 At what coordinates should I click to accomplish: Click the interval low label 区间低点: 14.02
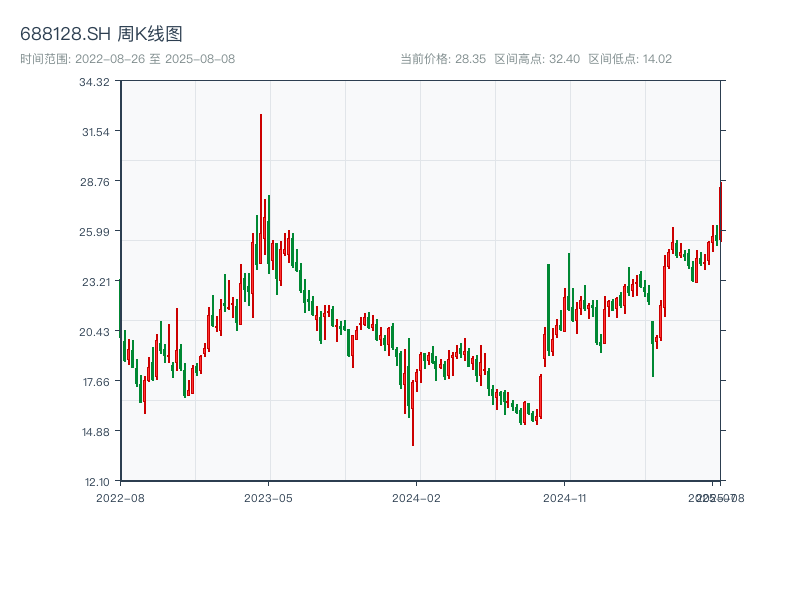tap(630, 59)
